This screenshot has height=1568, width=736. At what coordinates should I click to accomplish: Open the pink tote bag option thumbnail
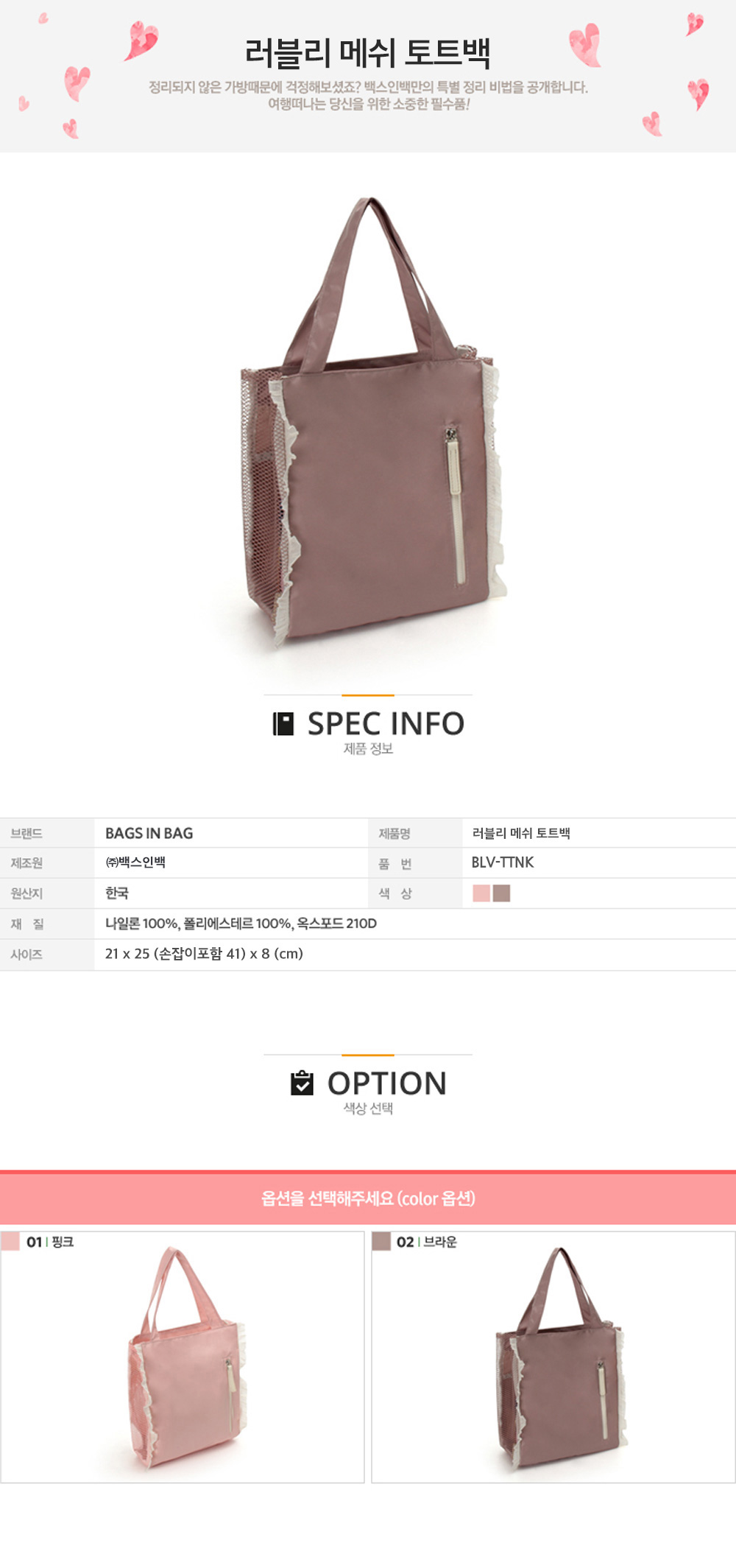[188, 1357]
